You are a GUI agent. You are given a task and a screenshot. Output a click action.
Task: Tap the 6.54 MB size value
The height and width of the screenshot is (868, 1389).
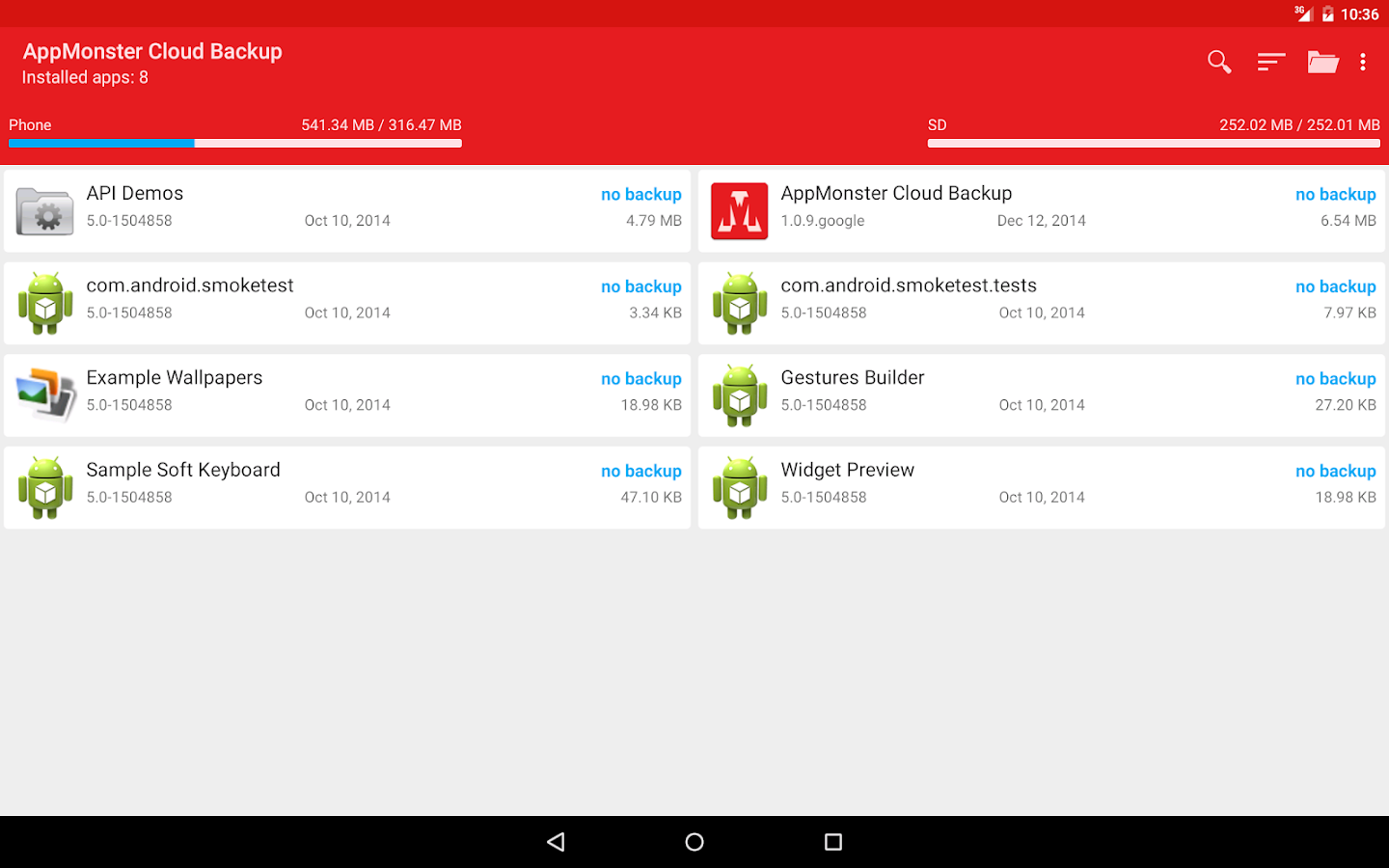(x=1348, y=221)
